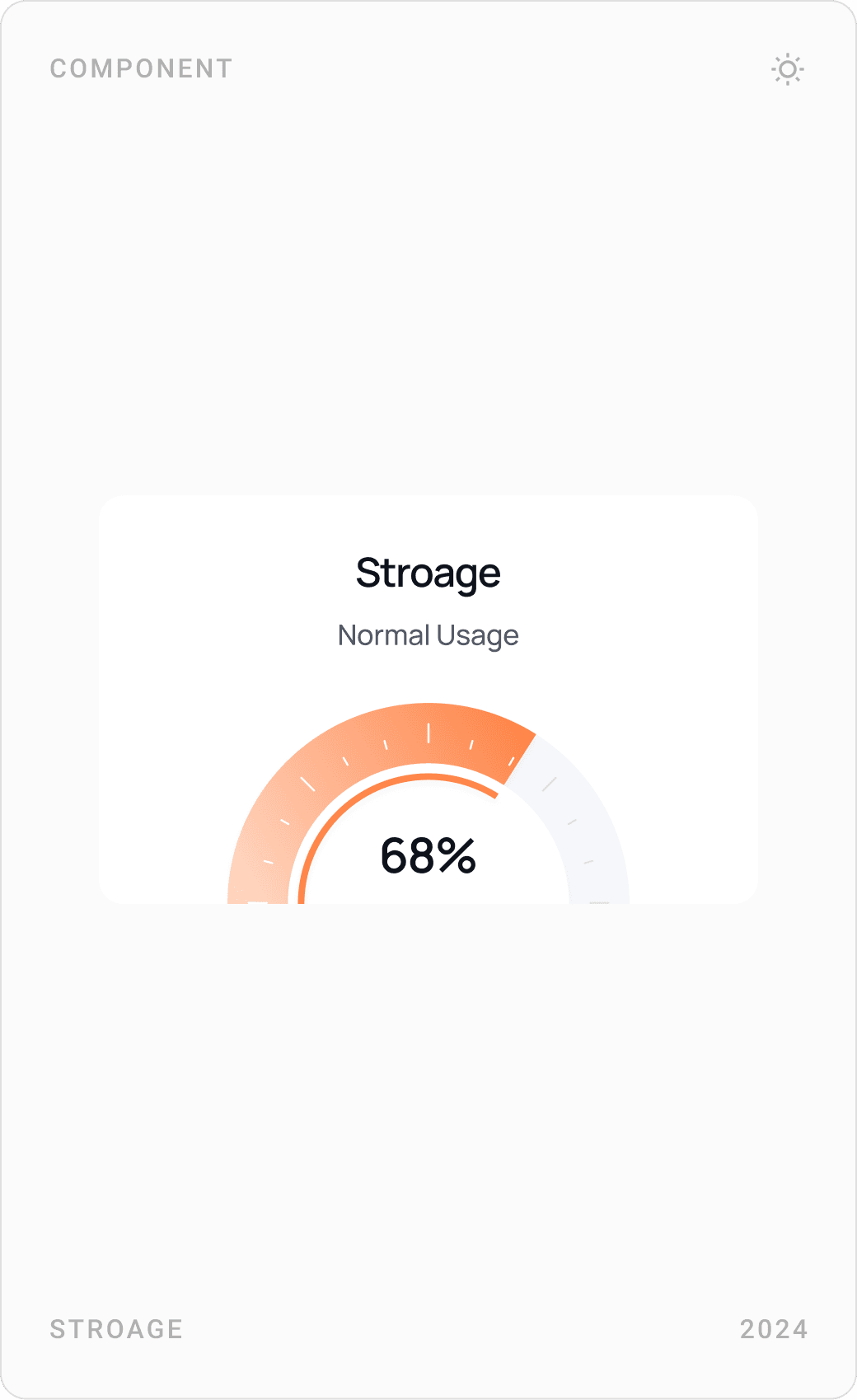Click the topmost gauge tick mark
857x1400 pixels.
pyautogui.click(x=428, y=733)
